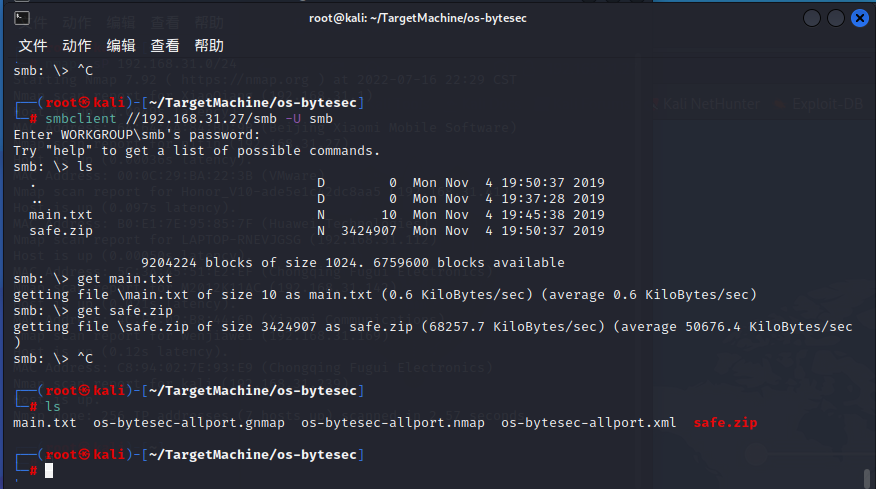Click the 'getting file \main.txt' output line
Image resolution: width=876 pixels, height=489 pixels.
(x=384, y=295)
